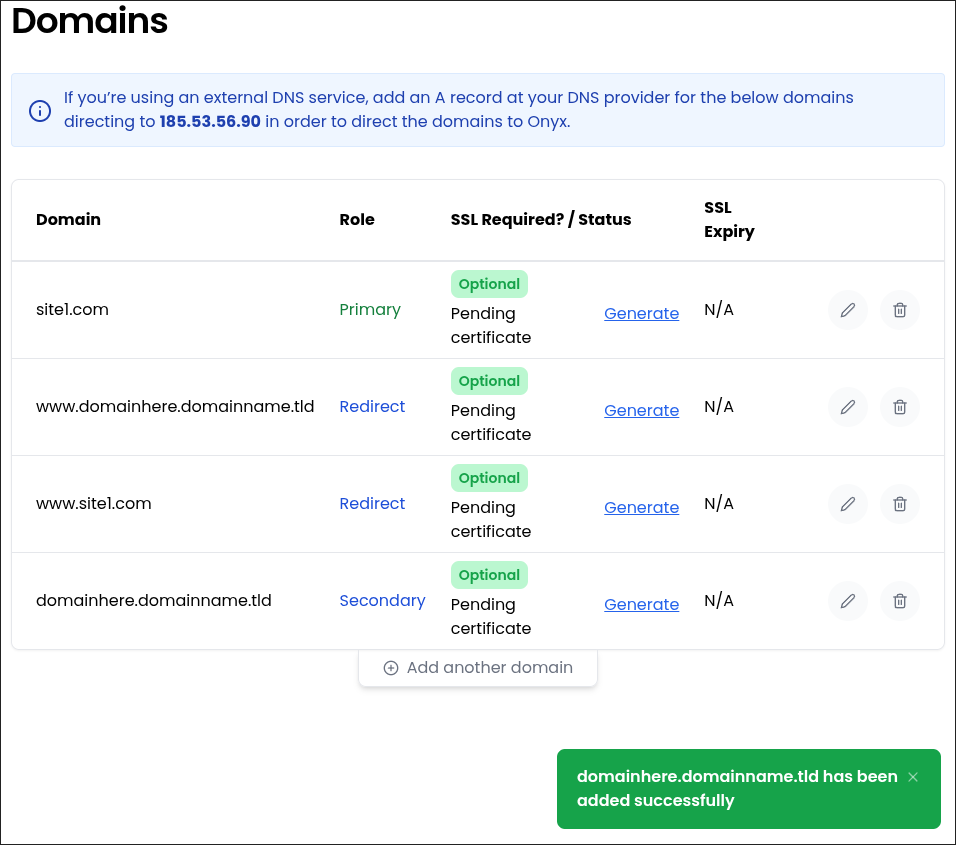956x845 pixels.
Task: Select domainhere.domainname.tld in Secondary row
Action: tap(154, 601)
